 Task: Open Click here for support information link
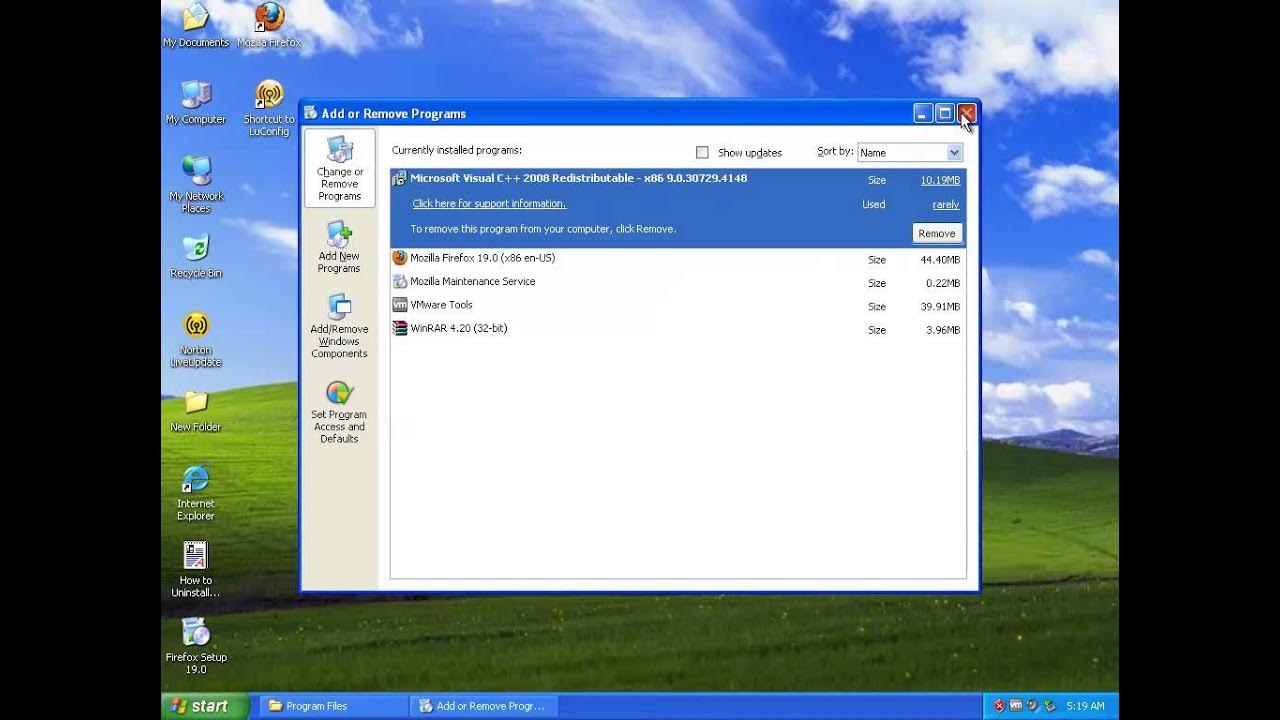point(489,204)
